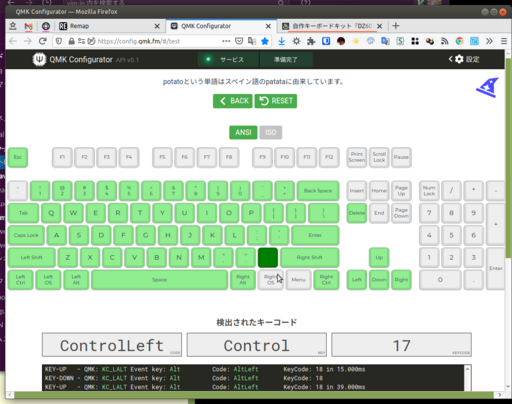Click the vertical page scrollbar

(508, 158)
